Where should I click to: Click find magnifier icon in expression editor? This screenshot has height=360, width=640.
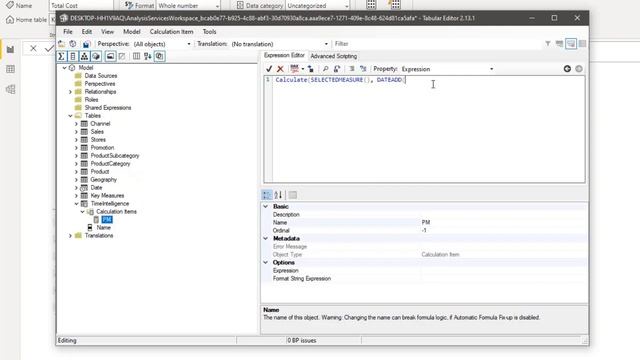coord(325,69)
